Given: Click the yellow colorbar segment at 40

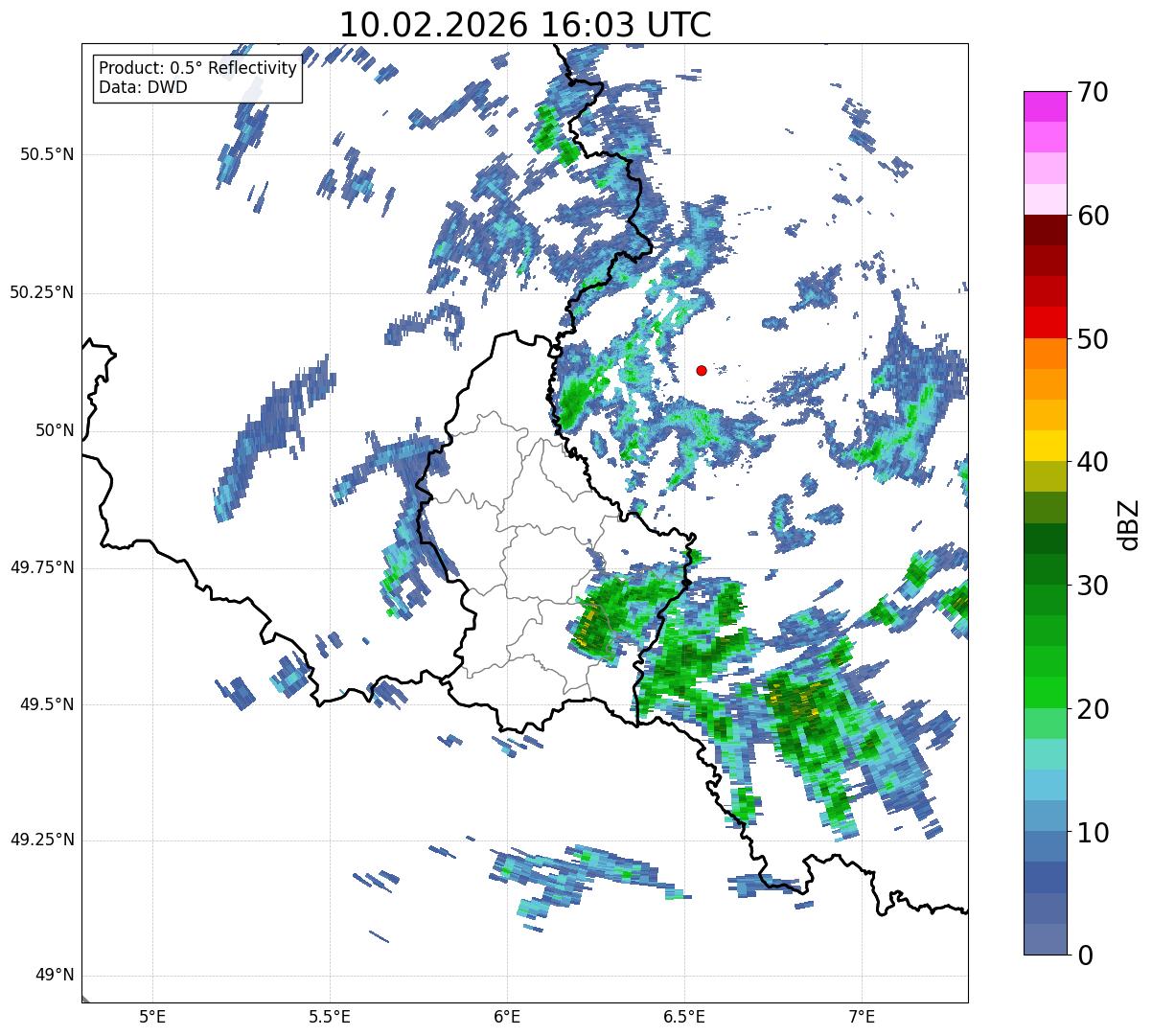Looking at the screenshot, I should coord(1045,447).
